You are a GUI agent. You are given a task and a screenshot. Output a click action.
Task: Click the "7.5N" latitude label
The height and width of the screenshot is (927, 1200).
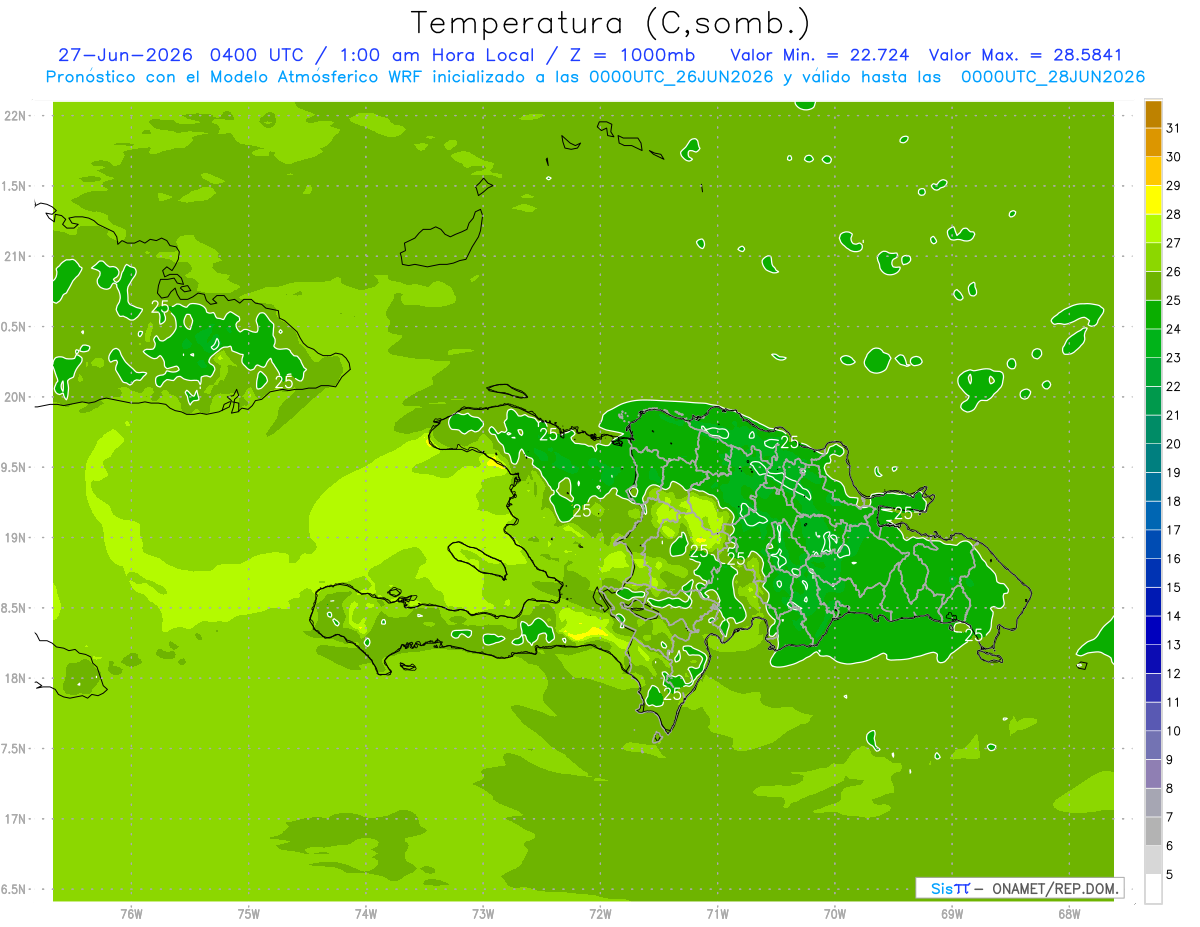tap(15, 749)
